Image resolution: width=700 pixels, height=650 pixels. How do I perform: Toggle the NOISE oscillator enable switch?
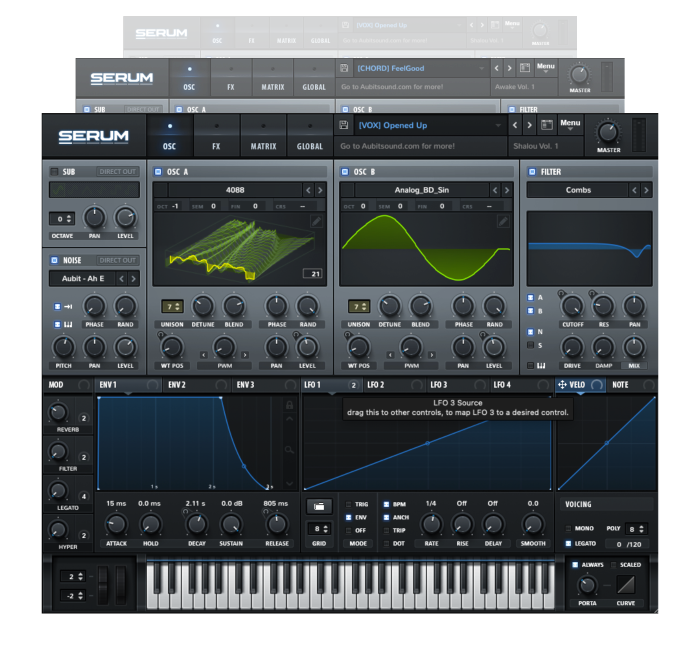click(x=54, y=260)
